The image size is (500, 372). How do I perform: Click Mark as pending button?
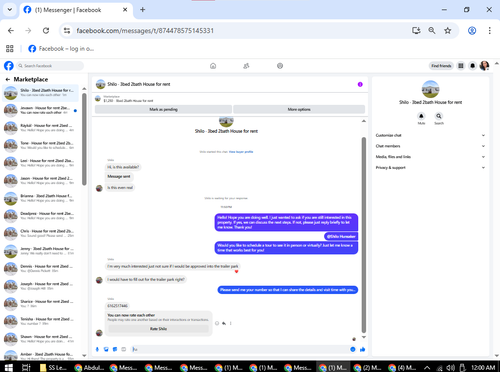pos(163,109)
